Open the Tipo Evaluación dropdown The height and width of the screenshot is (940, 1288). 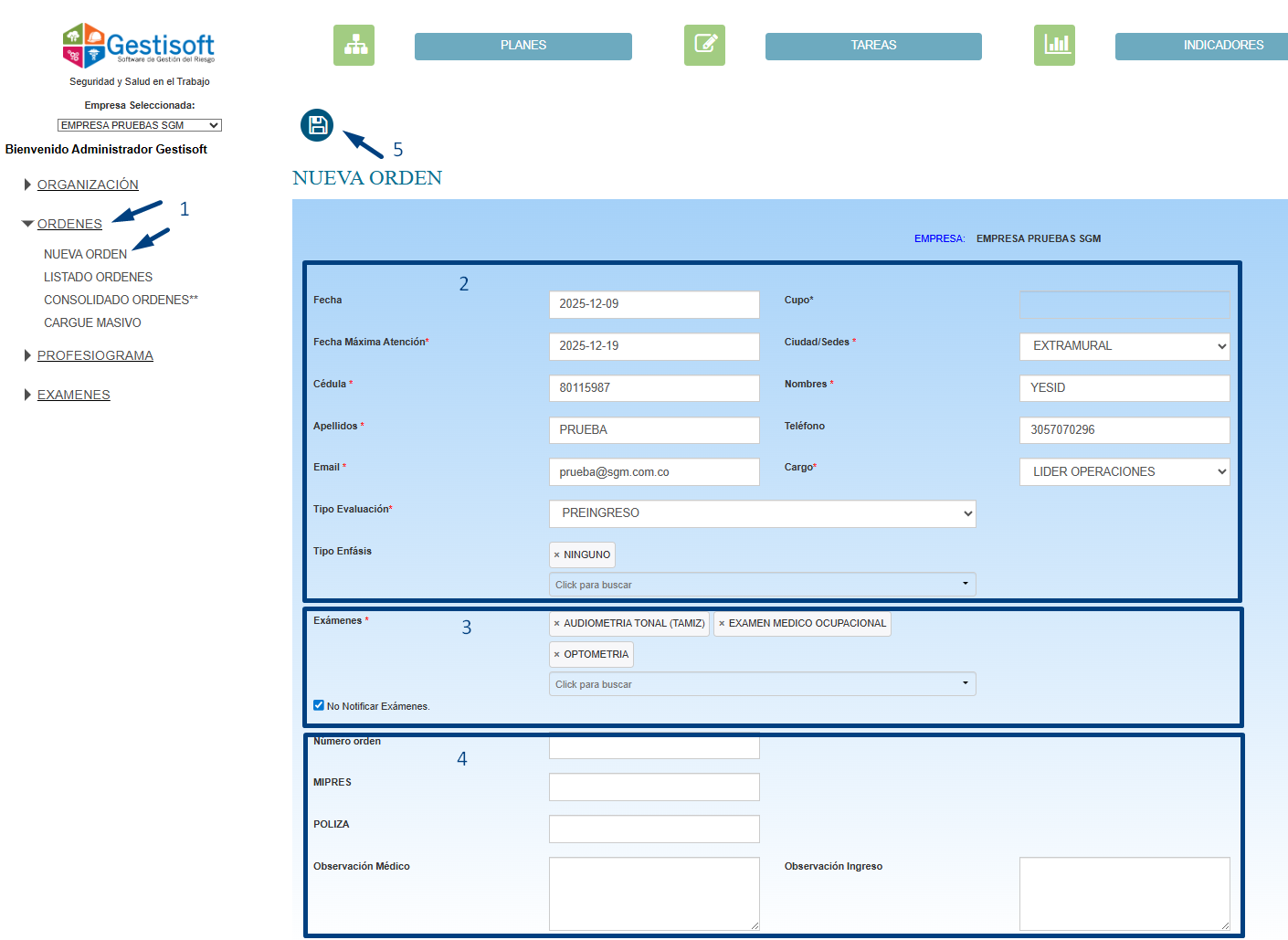point(762,513)
